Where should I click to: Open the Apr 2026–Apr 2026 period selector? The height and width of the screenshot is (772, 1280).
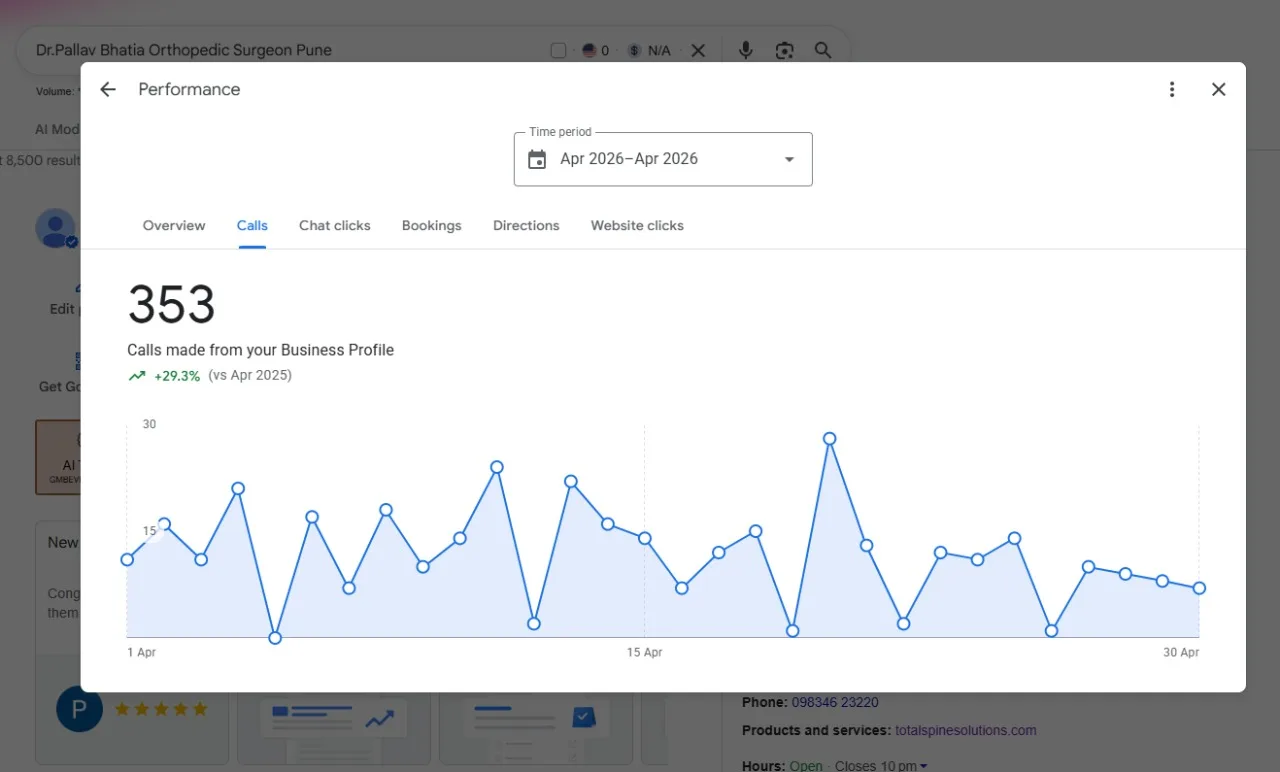click(663, 159)
